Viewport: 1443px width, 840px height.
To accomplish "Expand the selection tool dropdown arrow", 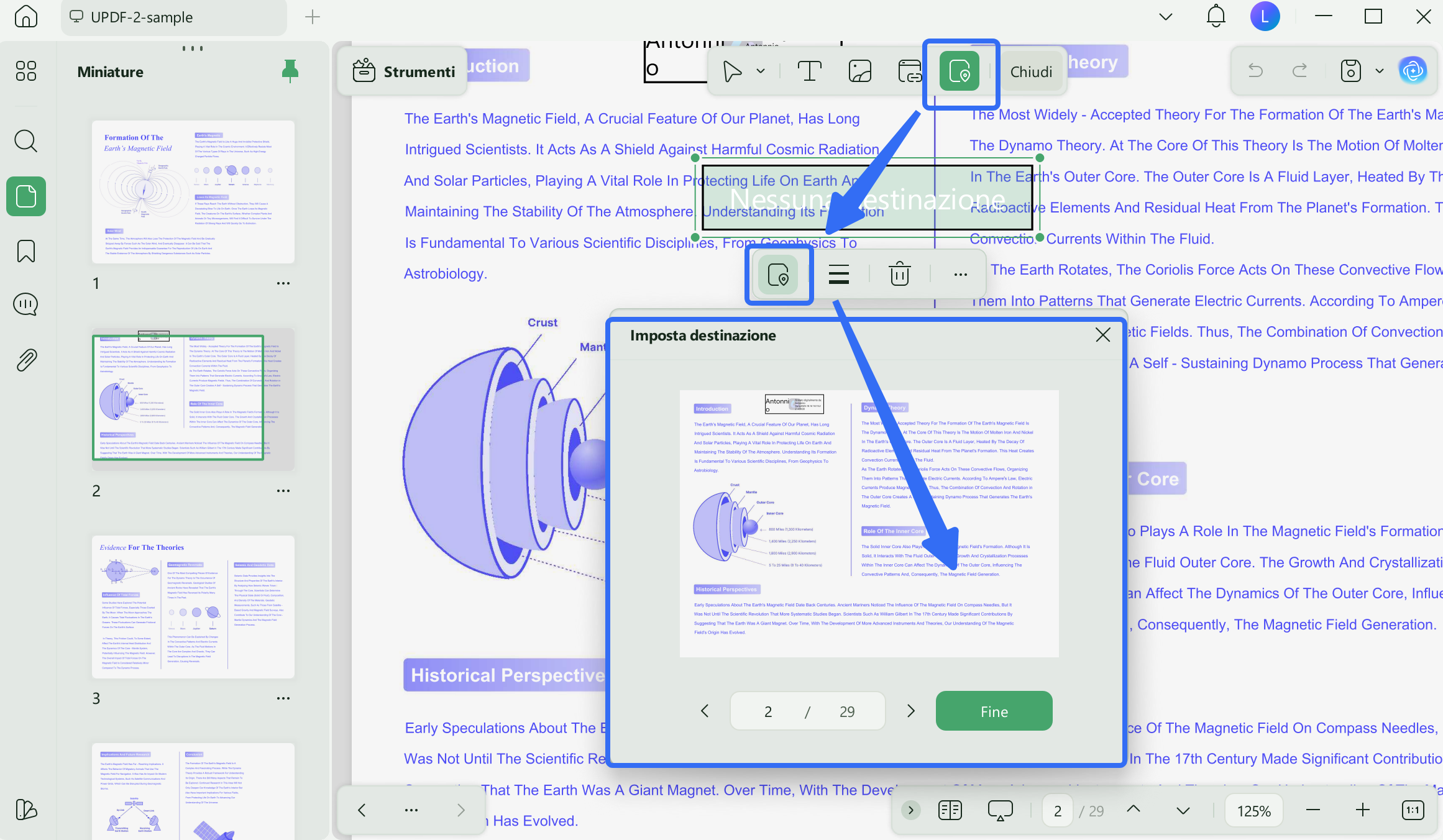I will 761,71.
